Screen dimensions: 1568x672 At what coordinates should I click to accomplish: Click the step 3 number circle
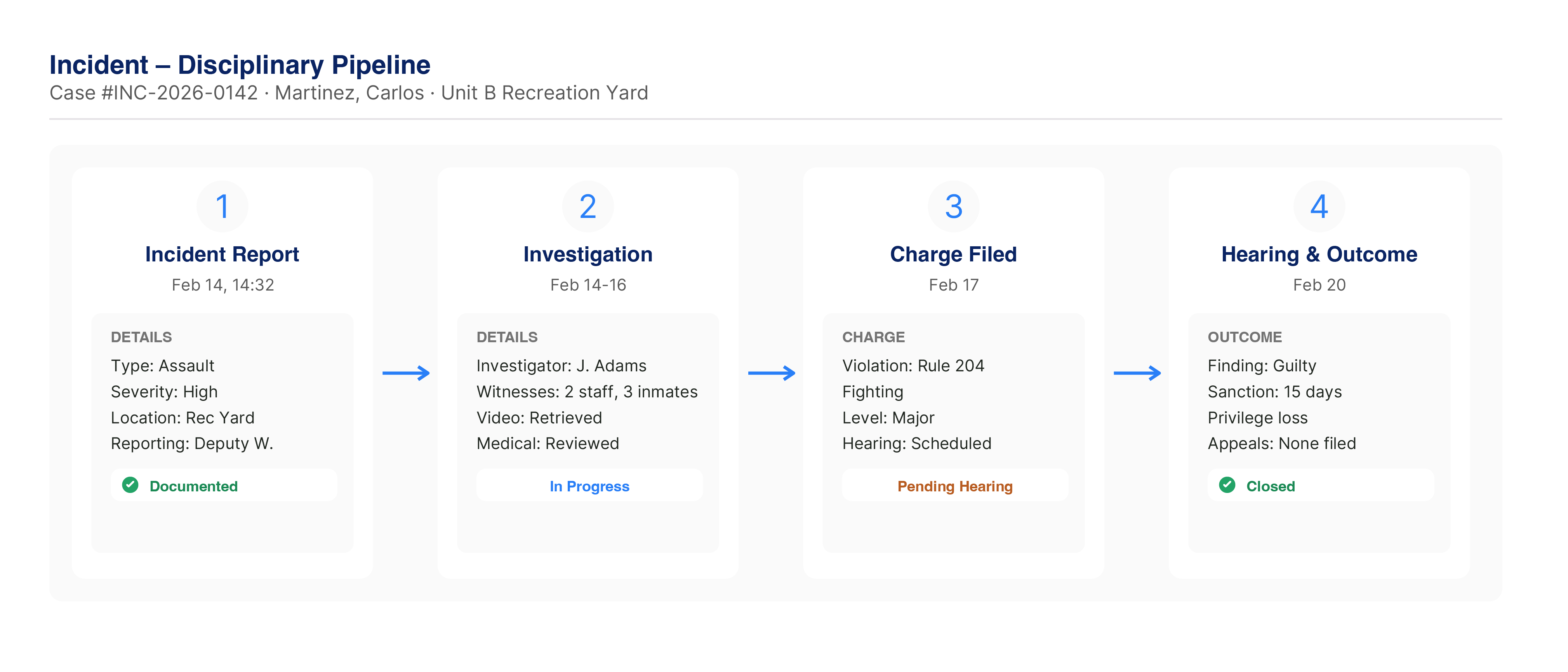click(x=953, y=206)
